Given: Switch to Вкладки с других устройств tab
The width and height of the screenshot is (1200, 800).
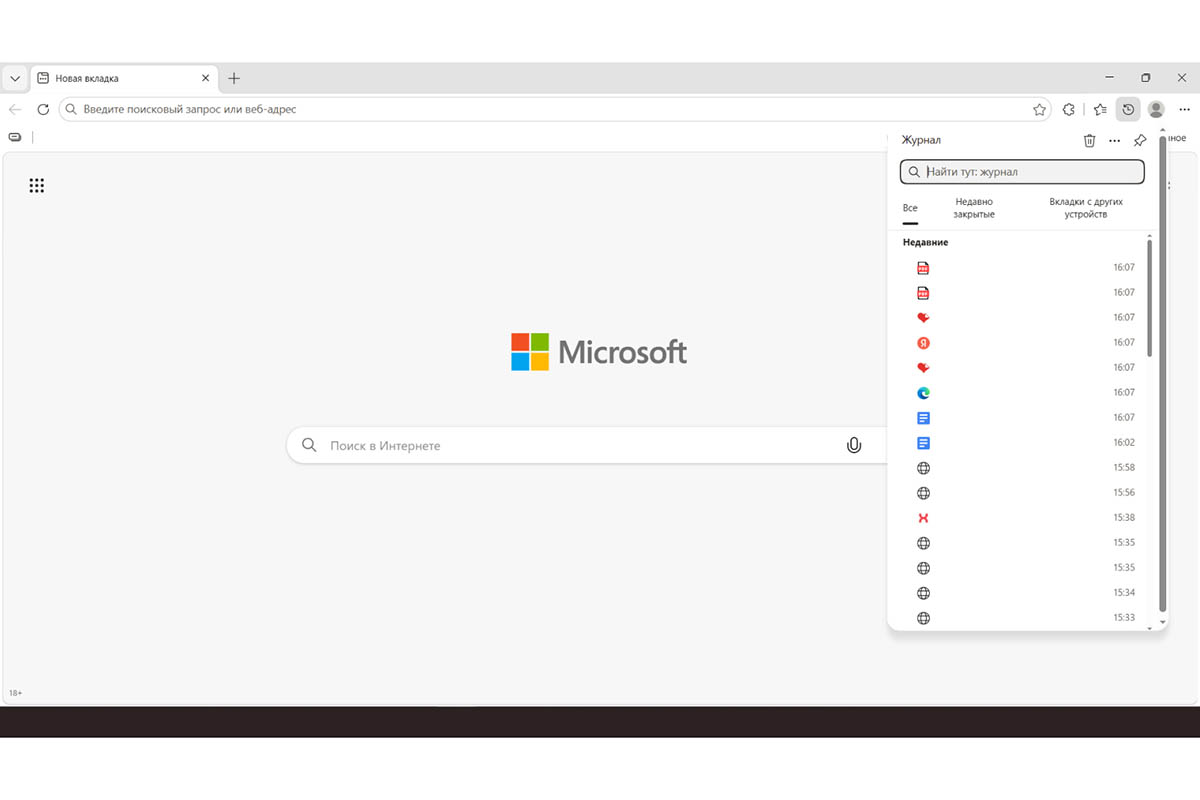Looking at the screenshot, I should 1086,208.
